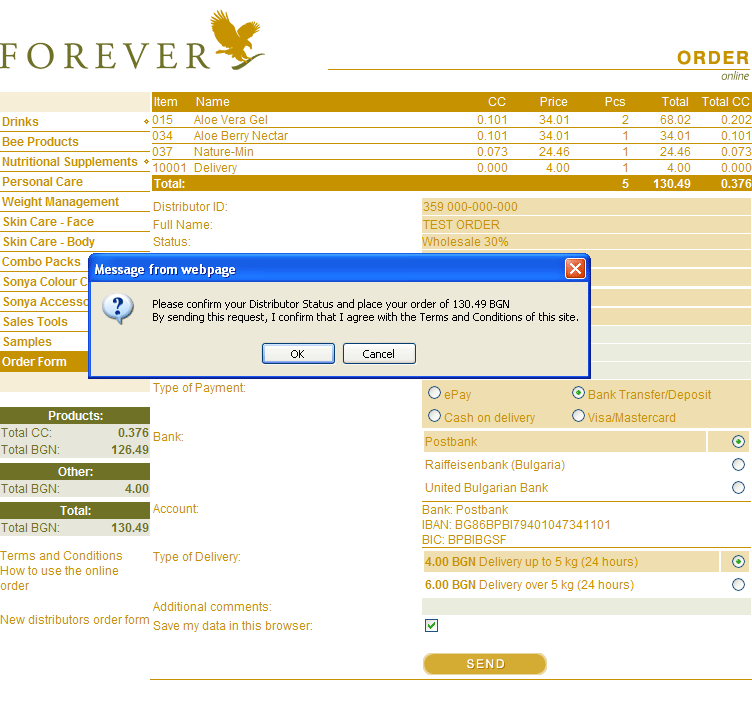This screenshot has width=752, height=721.
Task: Open the Weight Management category
Action: tap(60, 202)
